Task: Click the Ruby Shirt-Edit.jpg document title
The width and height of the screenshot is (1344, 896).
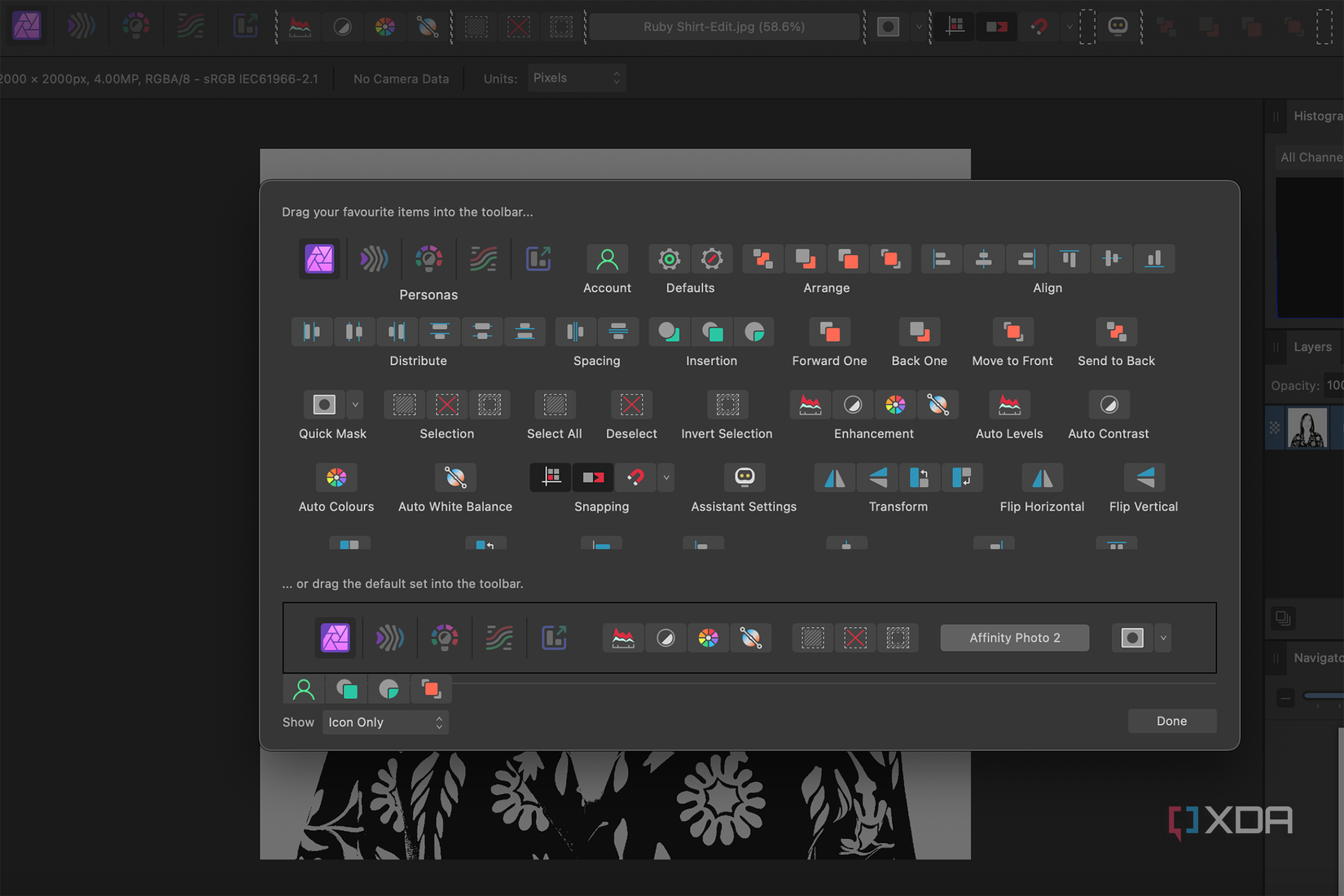Action: 724,27
